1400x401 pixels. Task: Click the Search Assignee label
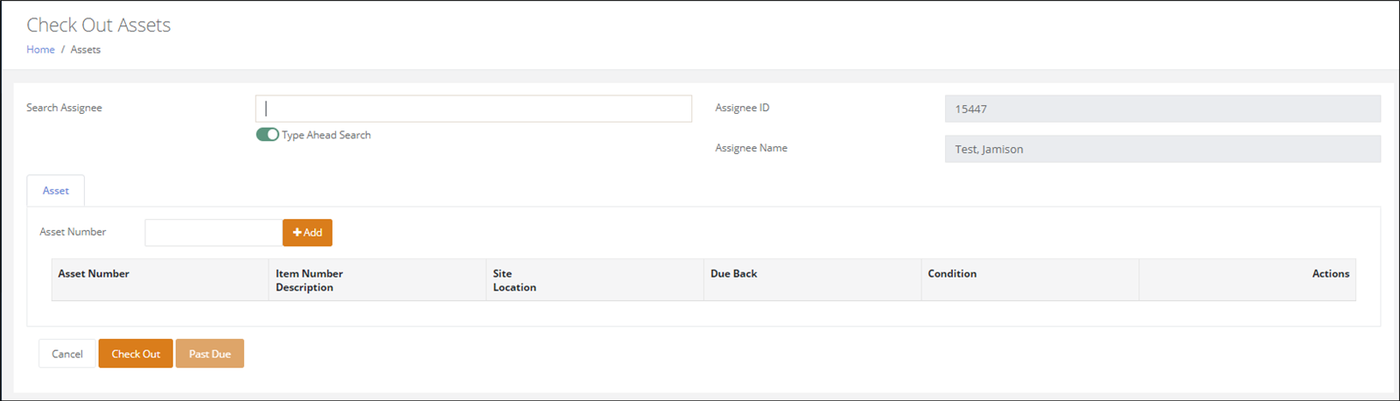(64, 108)
